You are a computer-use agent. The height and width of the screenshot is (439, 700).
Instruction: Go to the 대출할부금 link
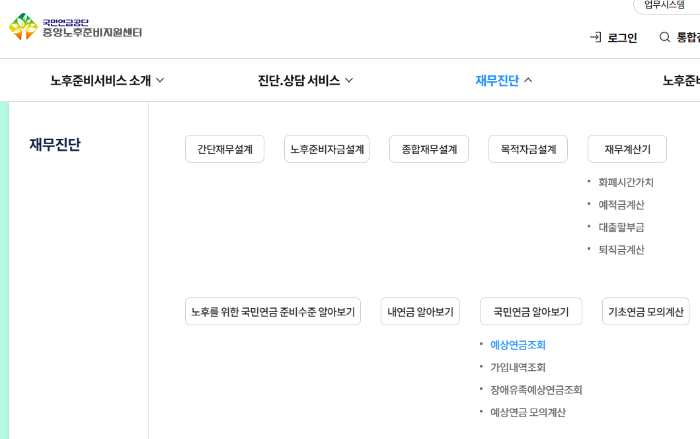pos(621,227)
